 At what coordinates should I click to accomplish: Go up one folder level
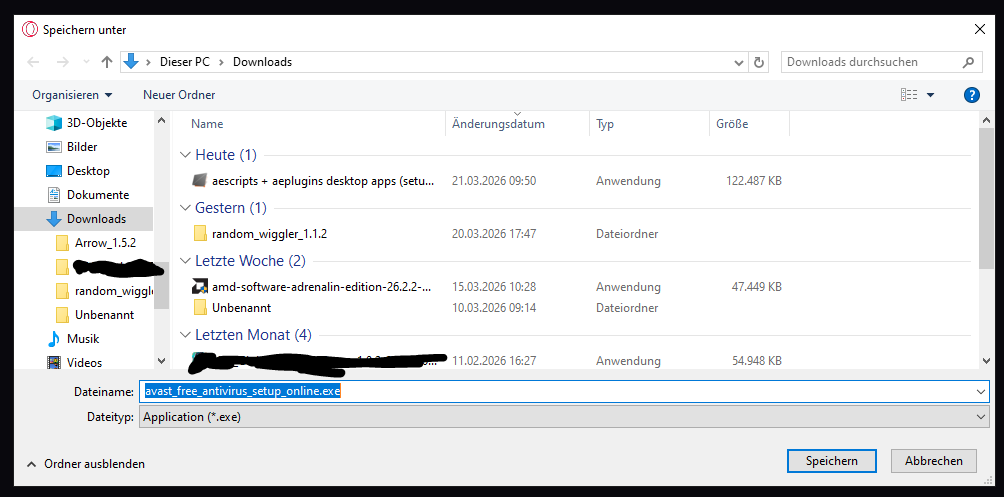(x=107, y=62)
